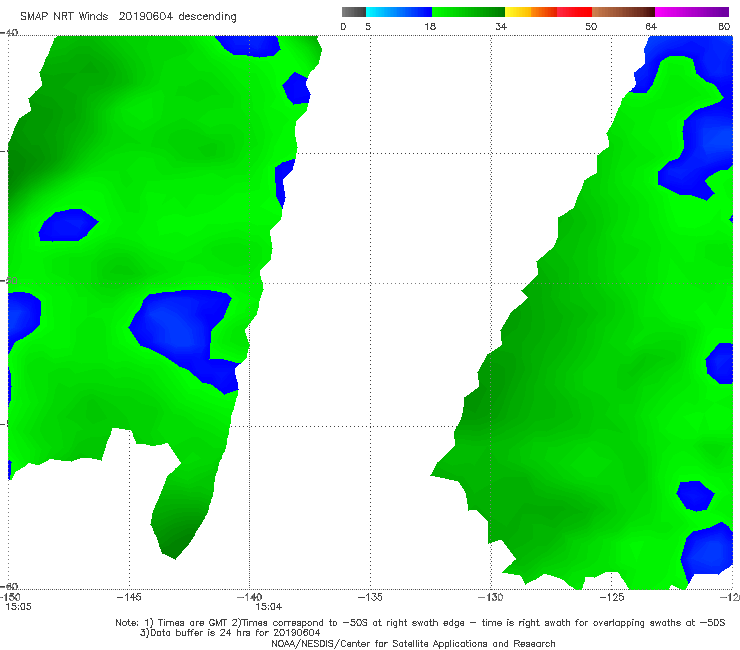The height and width of the screenshot is (650, 740).
Task: Click the color bar label "5"
Action: (368, 27)
